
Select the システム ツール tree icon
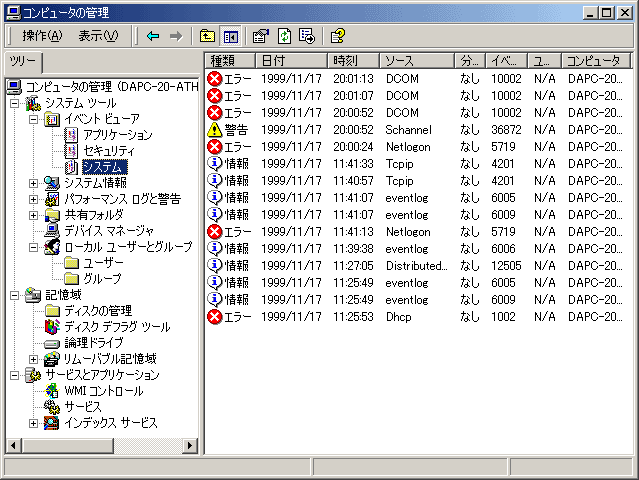pos(33,103)
